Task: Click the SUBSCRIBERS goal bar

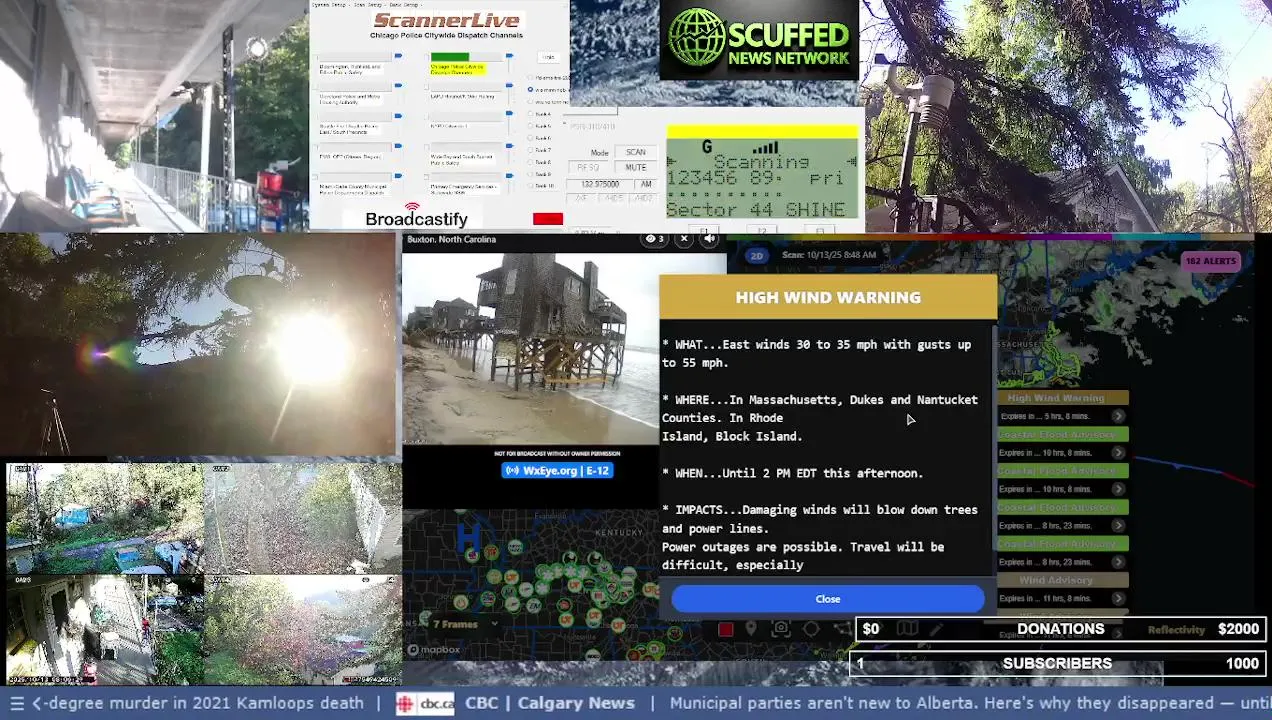Action: point(1058,663)
